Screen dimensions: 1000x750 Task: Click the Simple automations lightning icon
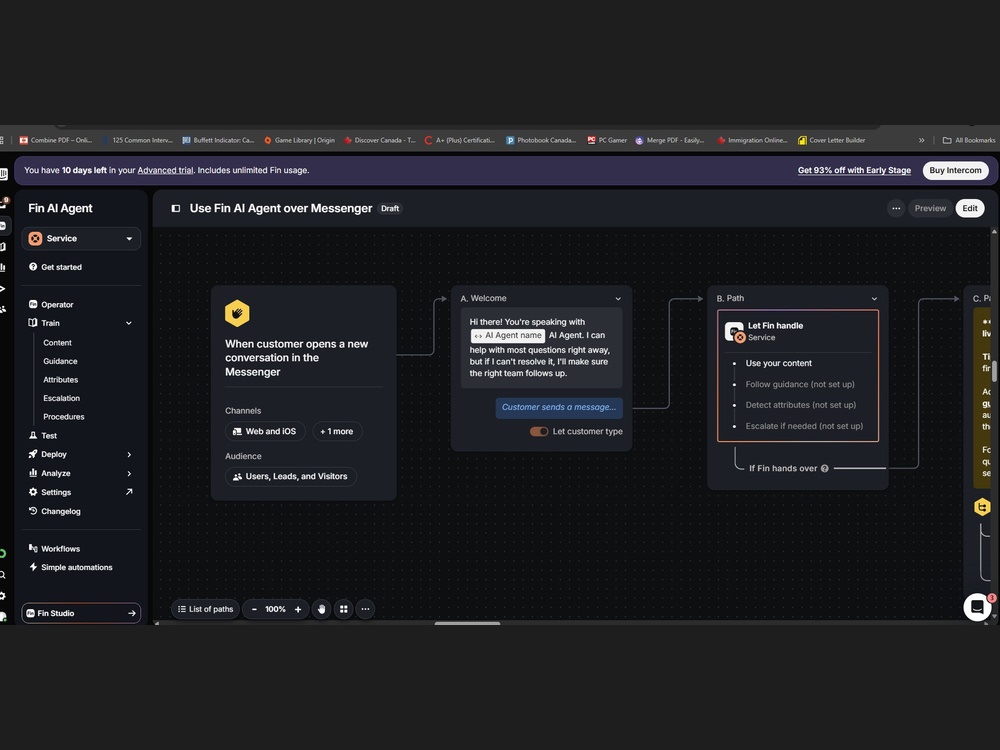[33, 567]
